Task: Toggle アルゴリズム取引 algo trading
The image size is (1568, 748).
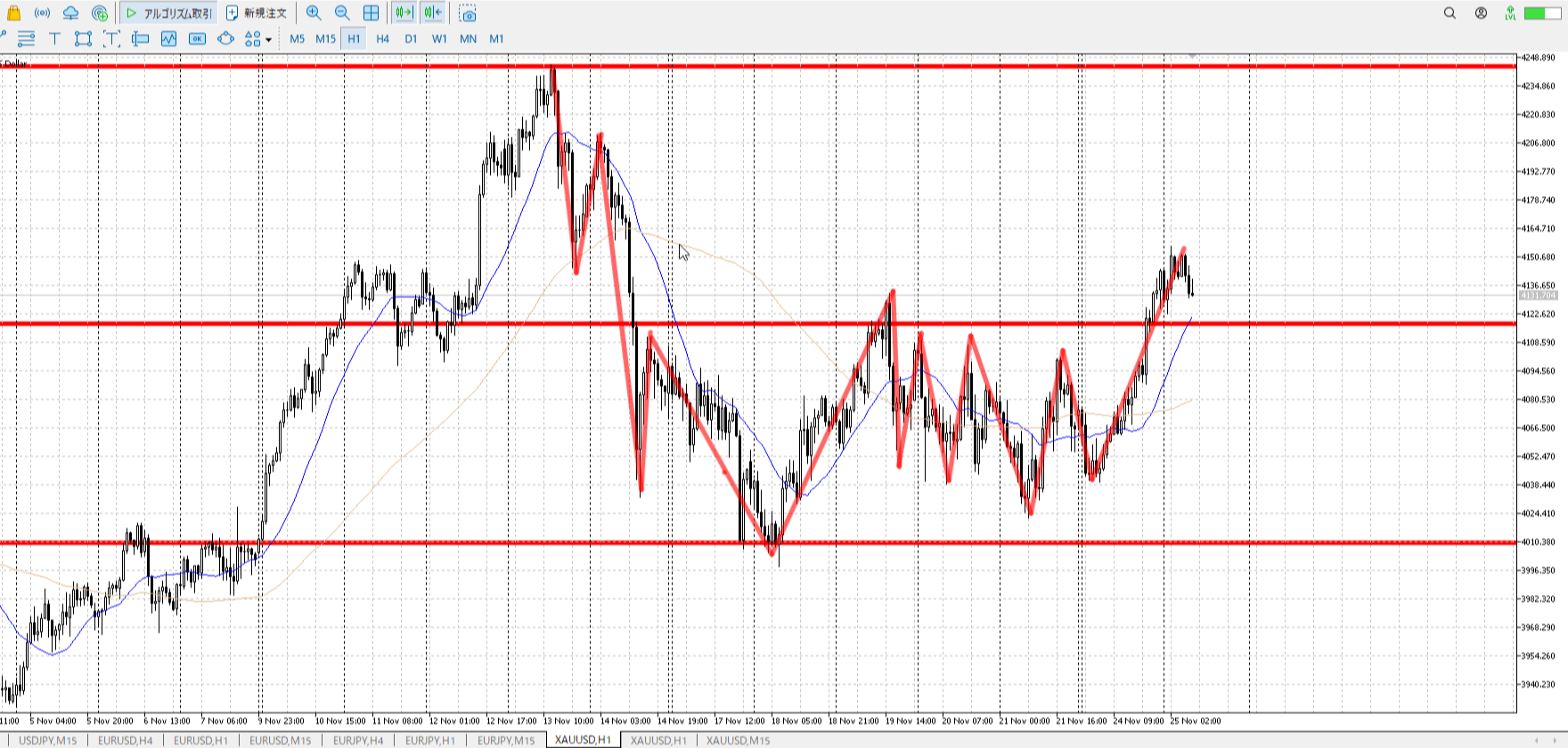Action: coord(169,13)
